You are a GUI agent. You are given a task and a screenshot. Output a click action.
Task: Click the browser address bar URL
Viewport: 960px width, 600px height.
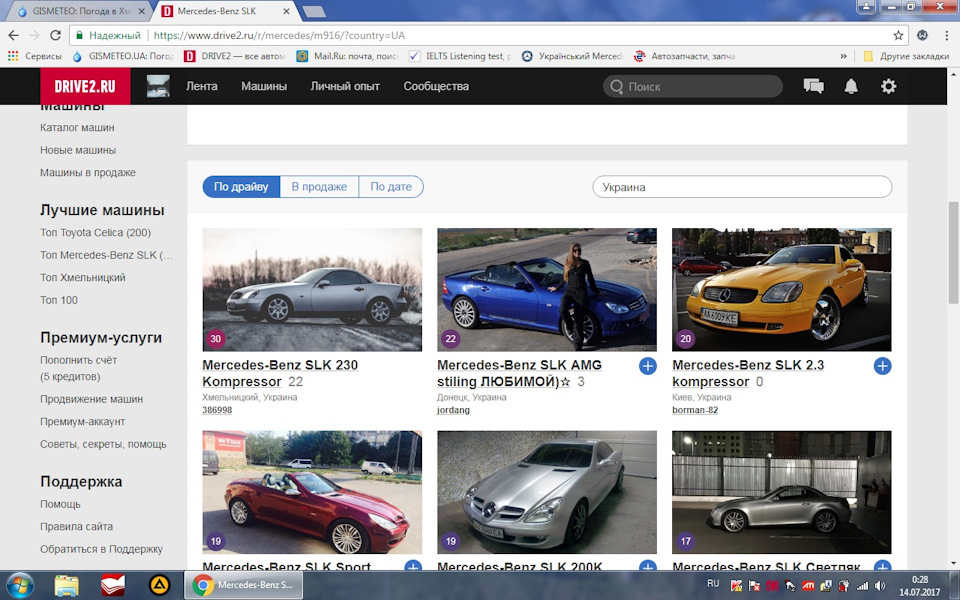point(279,36)
